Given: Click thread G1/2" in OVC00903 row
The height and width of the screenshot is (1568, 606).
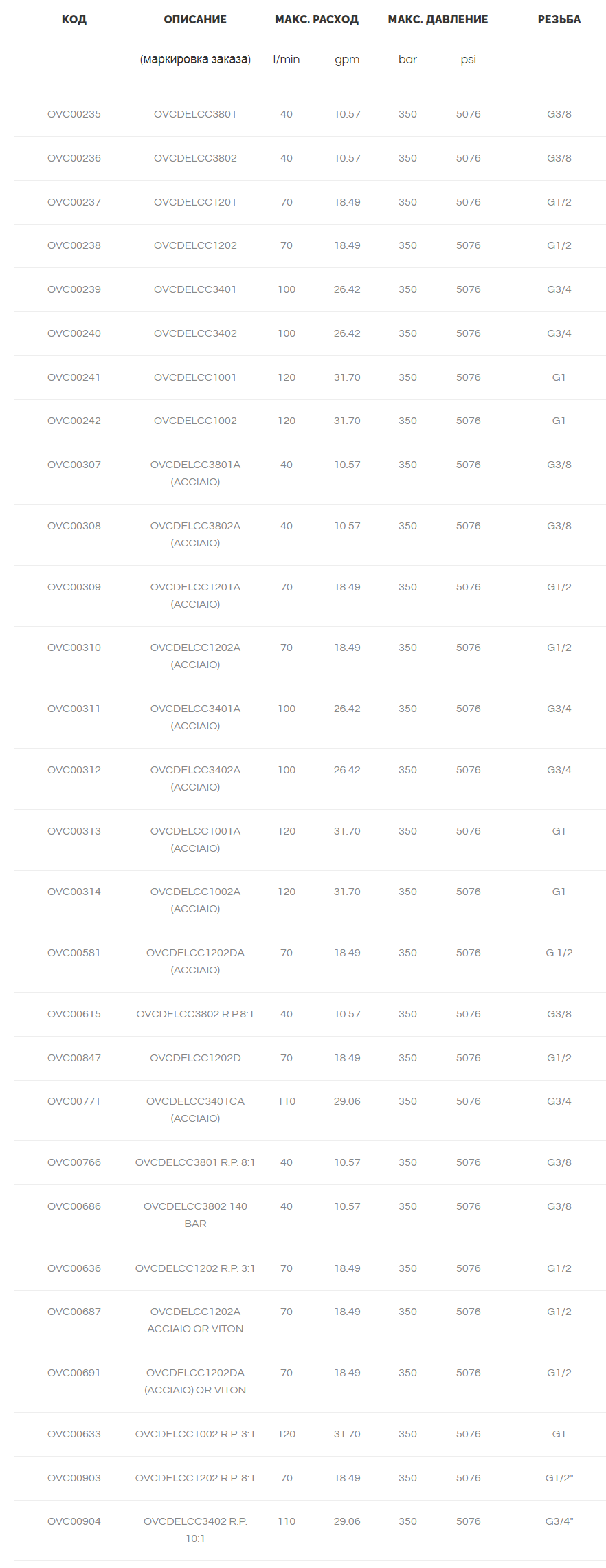Looking at the screenshot, I should (559, 1477).
